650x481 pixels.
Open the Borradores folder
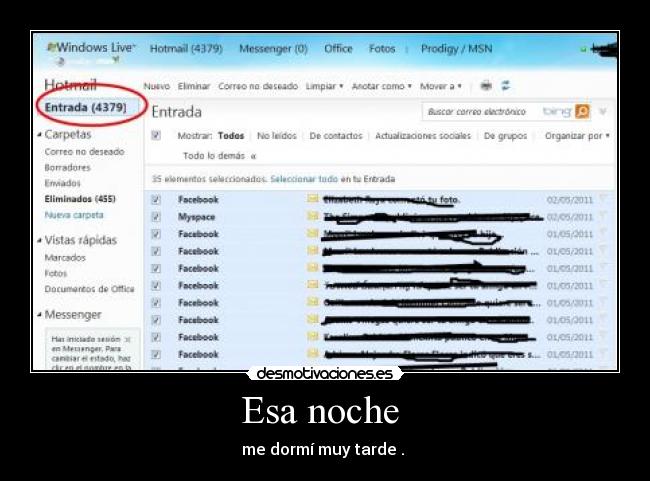click(67, 168)
